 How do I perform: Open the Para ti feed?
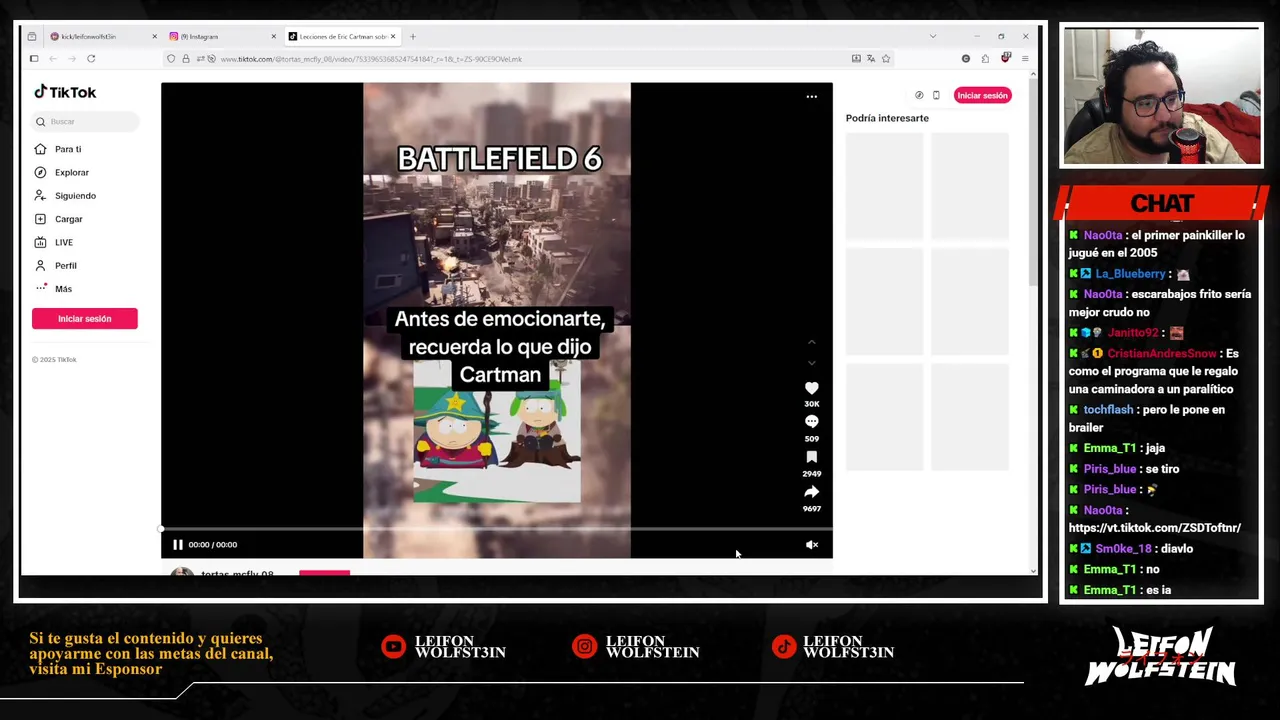pos(58,149)
